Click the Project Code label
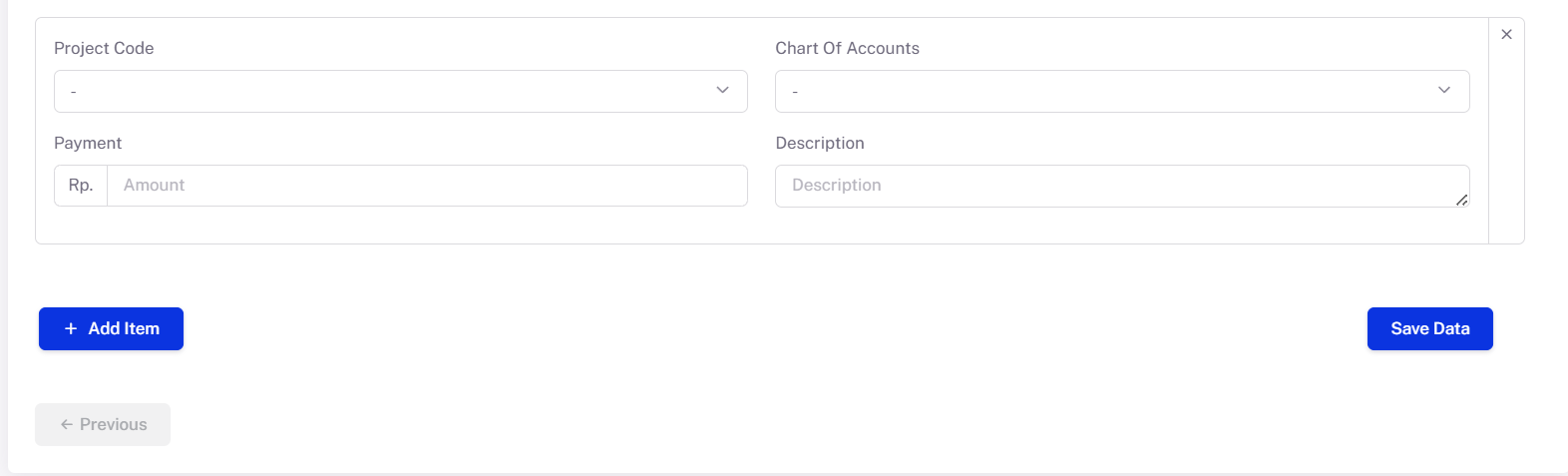The width and height of the screenshot is (1568, 476). [104, 48]
